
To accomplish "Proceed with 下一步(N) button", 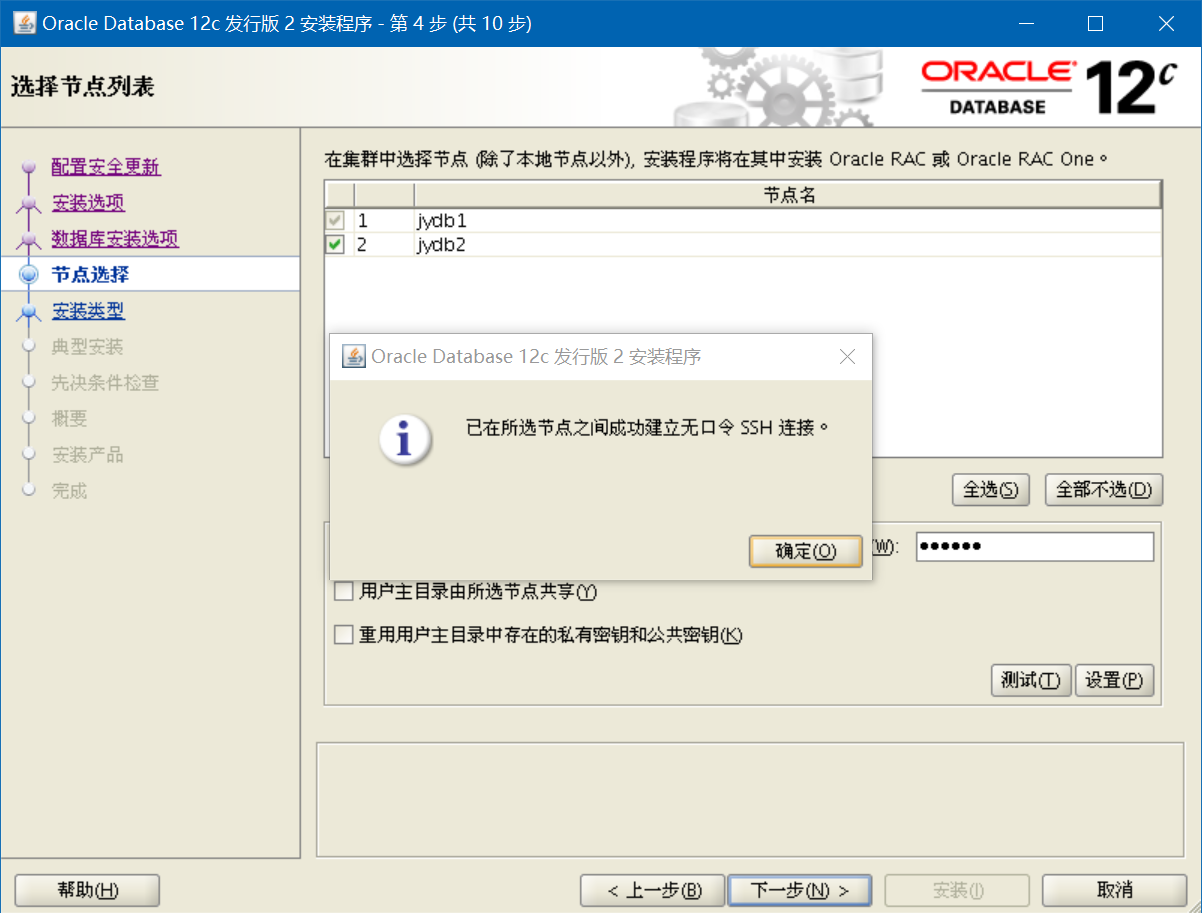I will click(799, 890).
